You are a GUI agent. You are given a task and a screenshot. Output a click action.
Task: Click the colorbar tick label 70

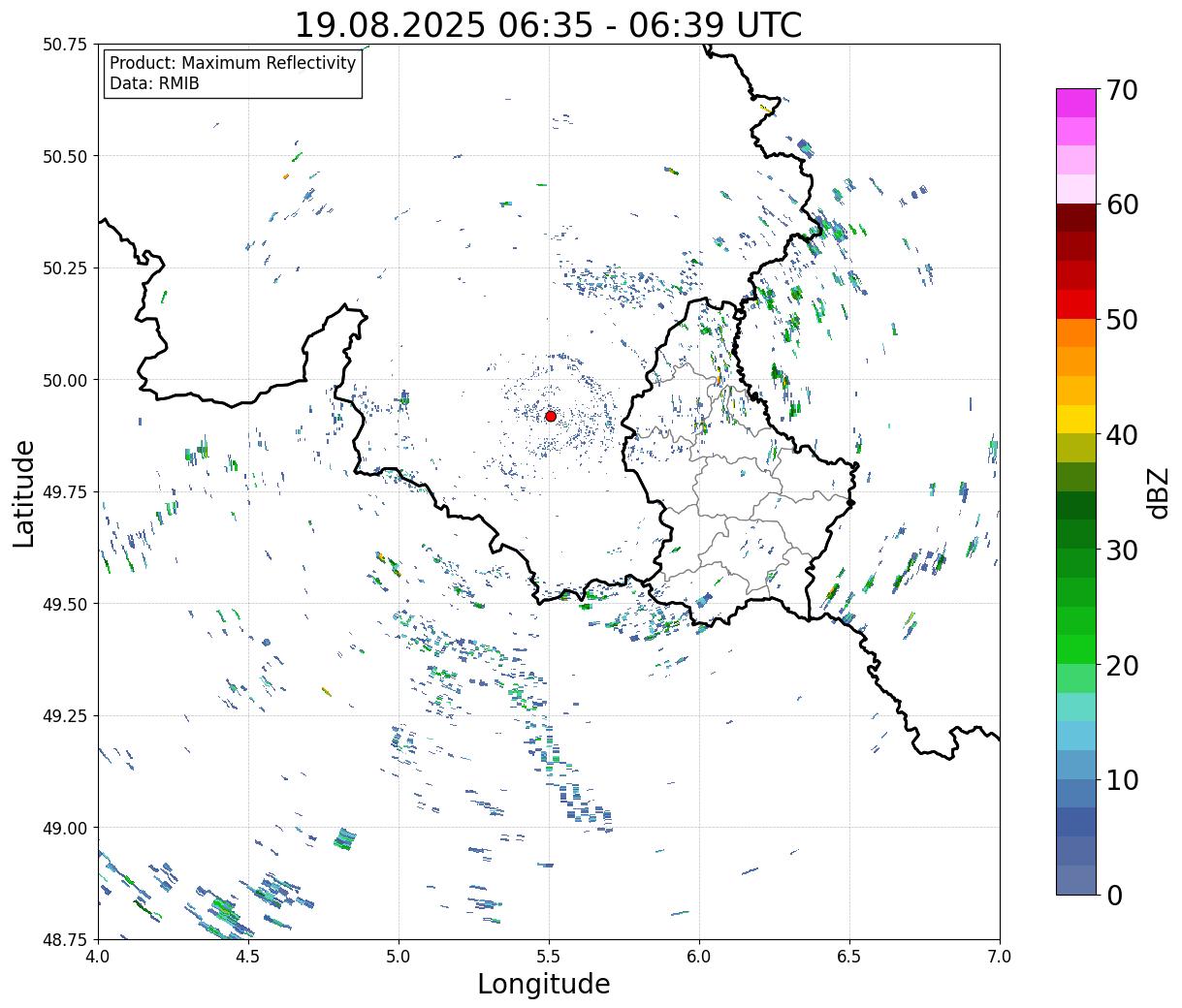pos(1122,90)
